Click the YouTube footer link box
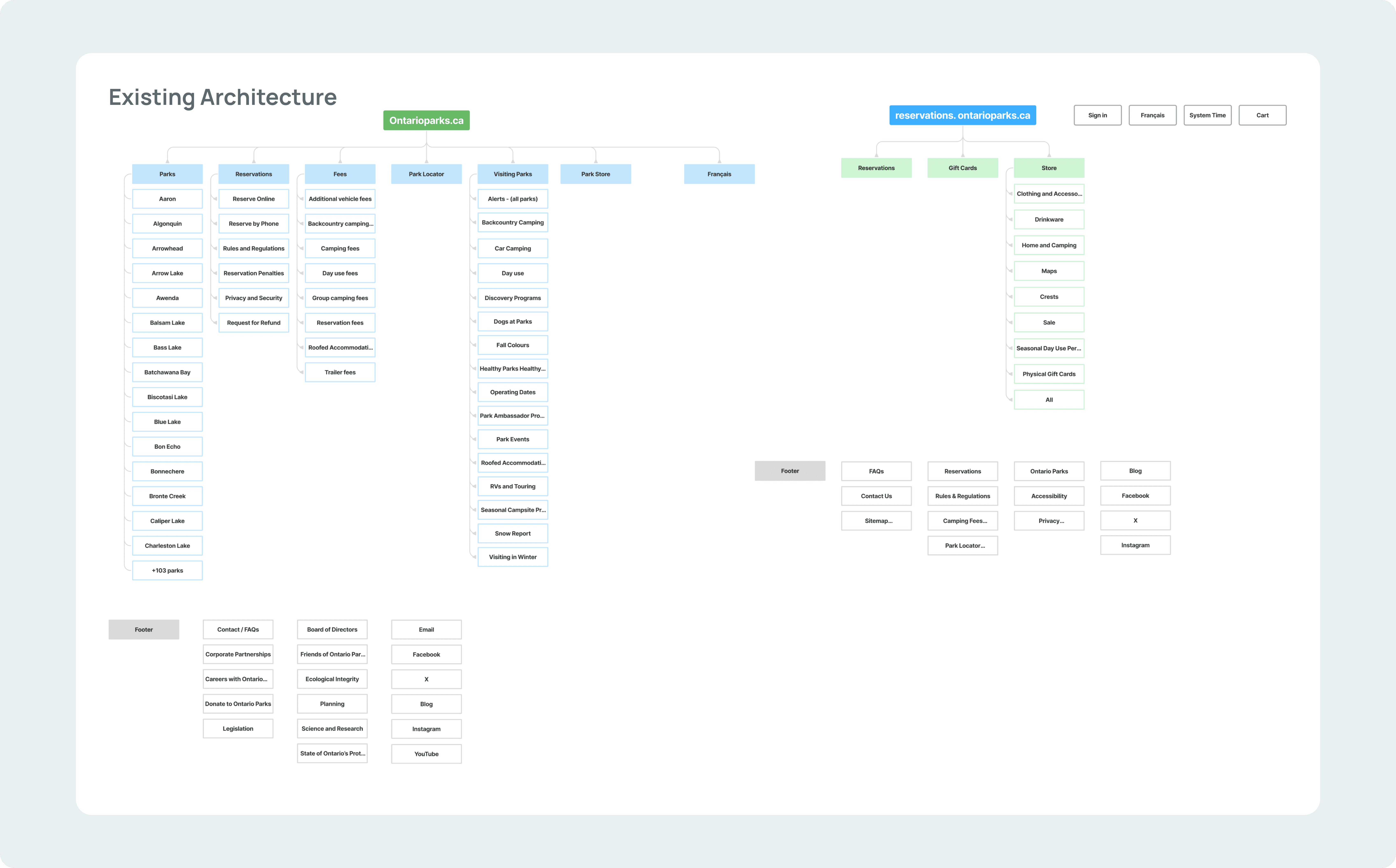 click(x=426, y=754)
